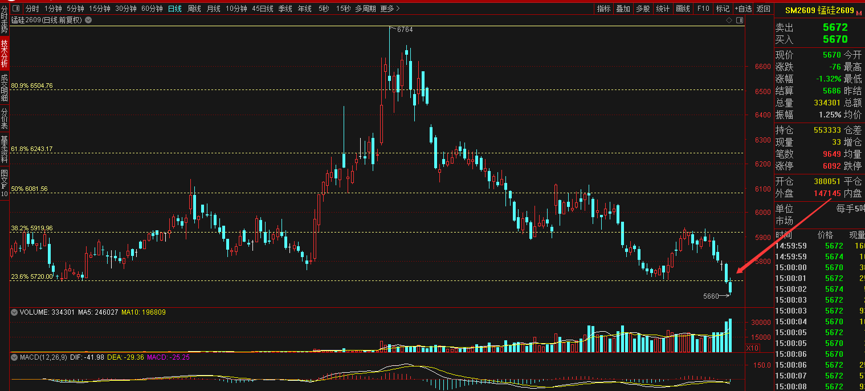Switch to the 月线 monthly tab
The height and width of the screenshot is (391, 865).
[213, 8]
